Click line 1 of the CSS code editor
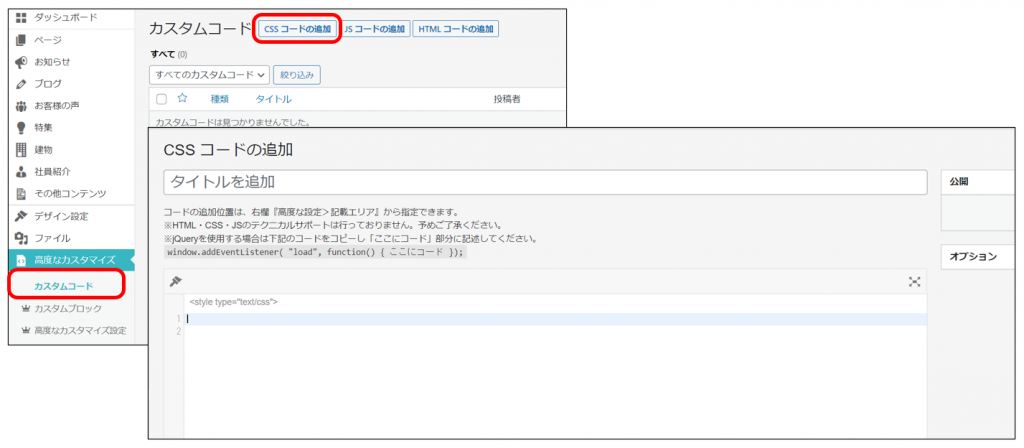The image size is (1024, 448). pos(555,319)
